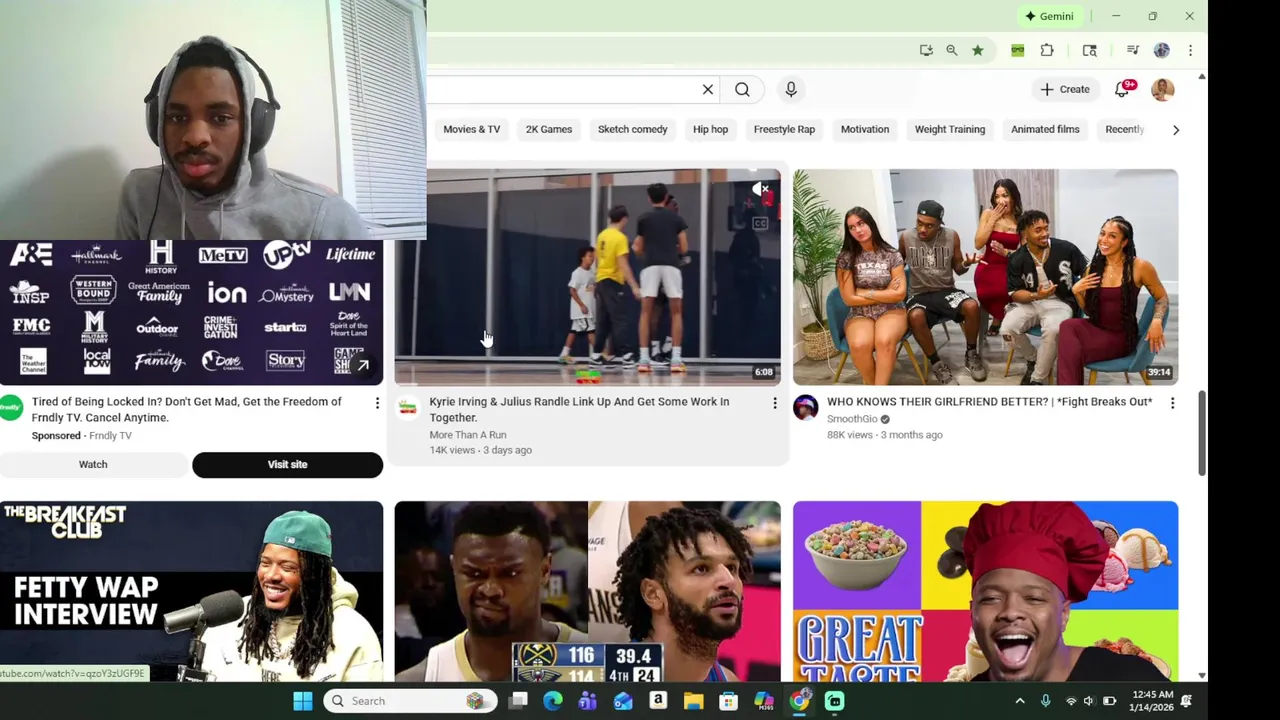This screenshot has width=1280, height=720.
Task: Start voice search with the microphone icon
Action: point(791,90)
